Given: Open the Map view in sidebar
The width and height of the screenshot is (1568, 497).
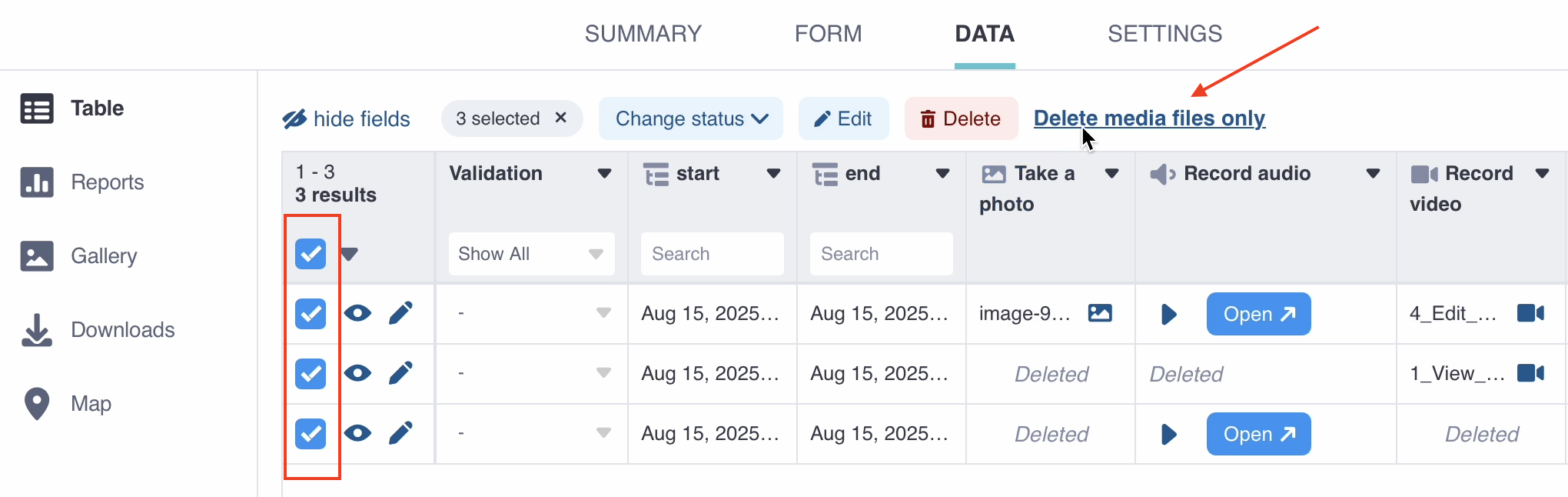Looking at the screenshot, I should (90, 404).
